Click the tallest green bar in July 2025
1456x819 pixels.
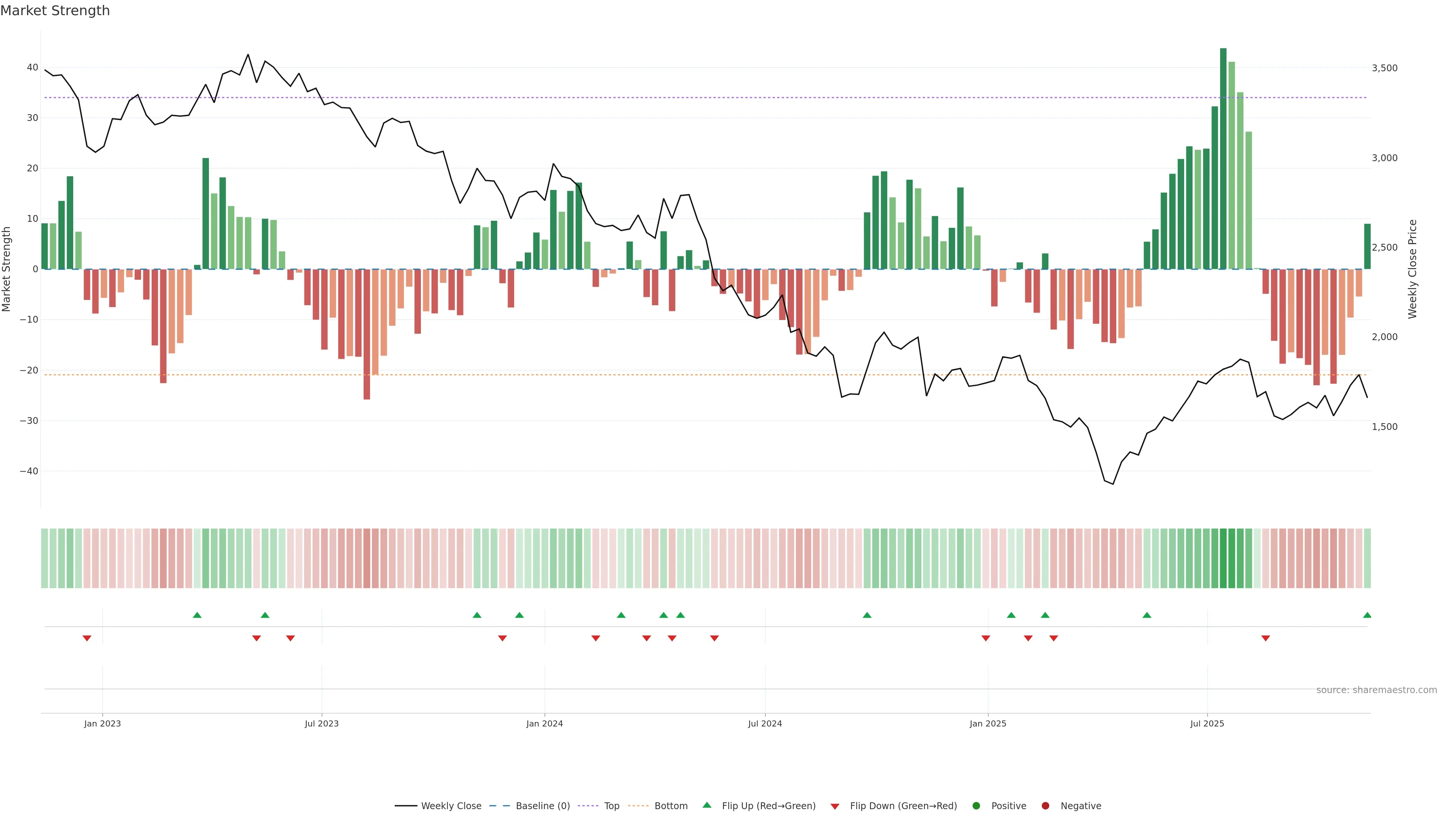[x=1223, y=158]
